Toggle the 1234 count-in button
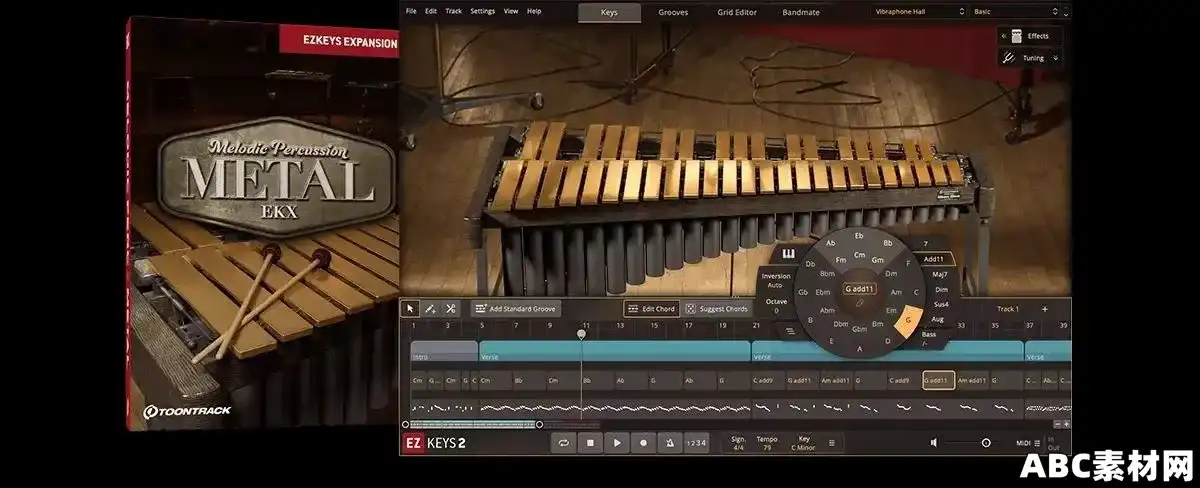 click(697, 442)
